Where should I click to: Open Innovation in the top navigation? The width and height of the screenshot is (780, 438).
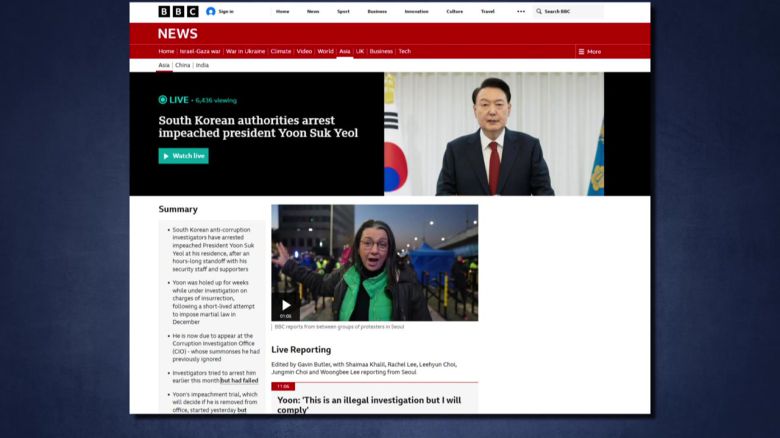[416, 11]
